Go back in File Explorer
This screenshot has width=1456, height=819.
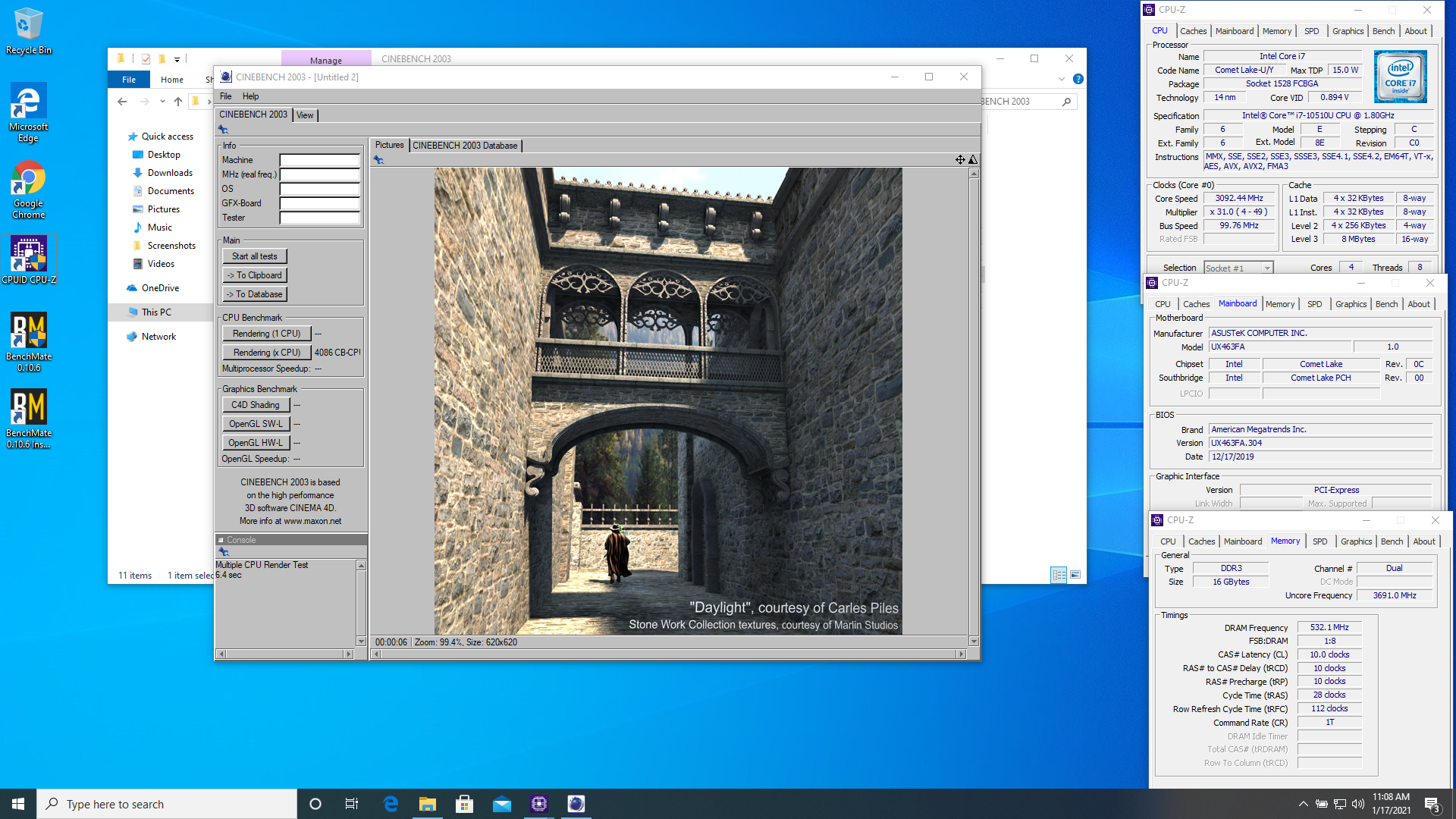pos(122,102)
